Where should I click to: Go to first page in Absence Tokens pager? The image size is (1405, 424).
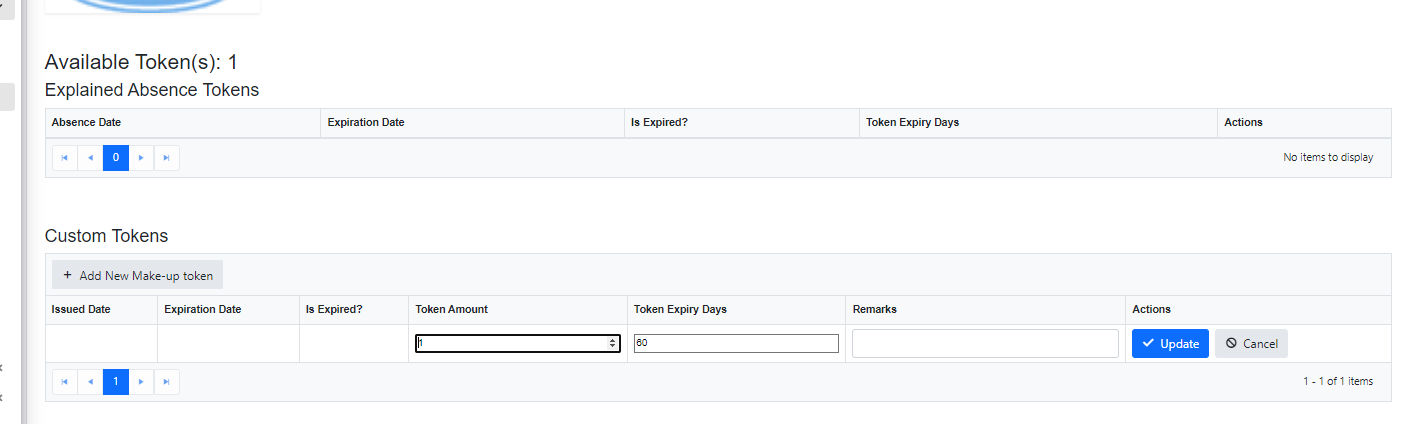click(x=65, y=158)
